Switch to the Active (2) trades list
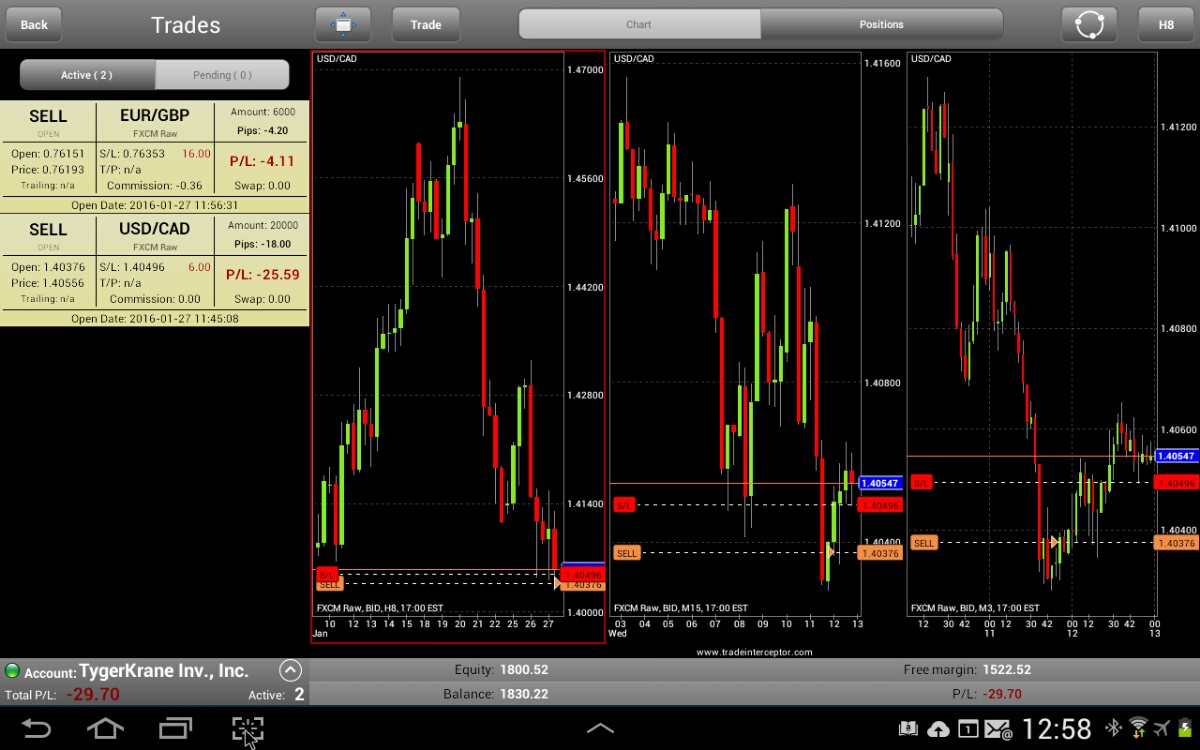Screen dimensions: 1200x750 click(x=87, y=75)
